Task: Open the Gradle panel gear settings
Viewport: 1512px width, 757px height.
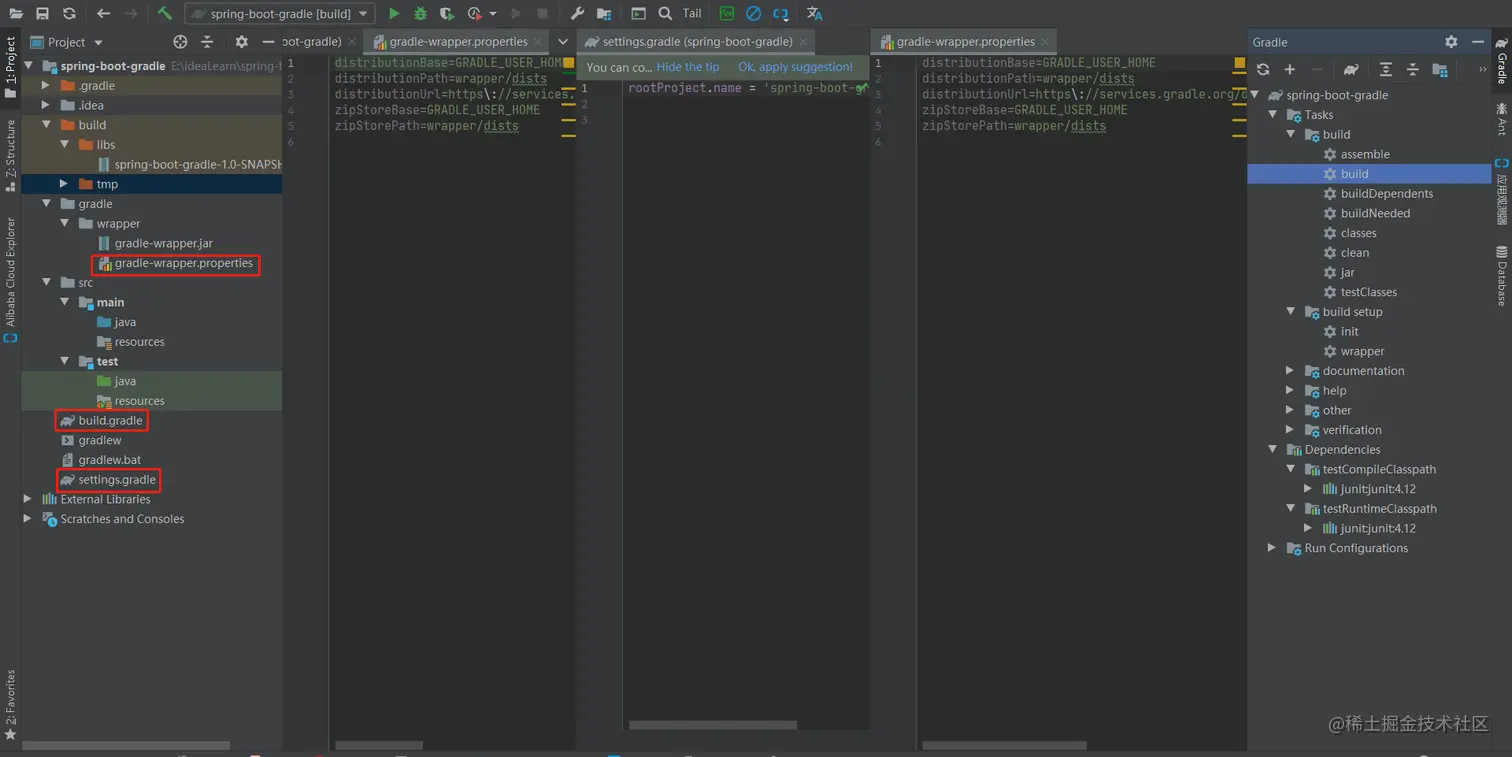Action: coord(1451,42)
